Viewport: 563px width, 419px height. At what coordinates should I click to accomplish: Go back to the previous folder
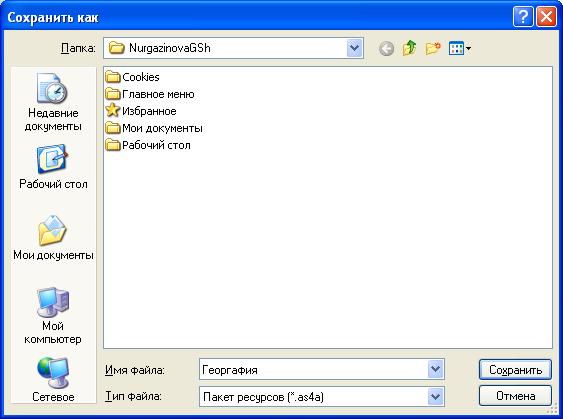tap(386, 48)
